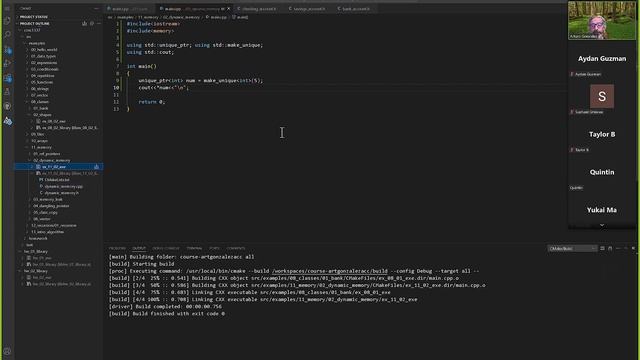The width and height of the screenshot is (640, 360).
Task: Switch to the savings_account.h tab
Action: (x=308, y=9)
